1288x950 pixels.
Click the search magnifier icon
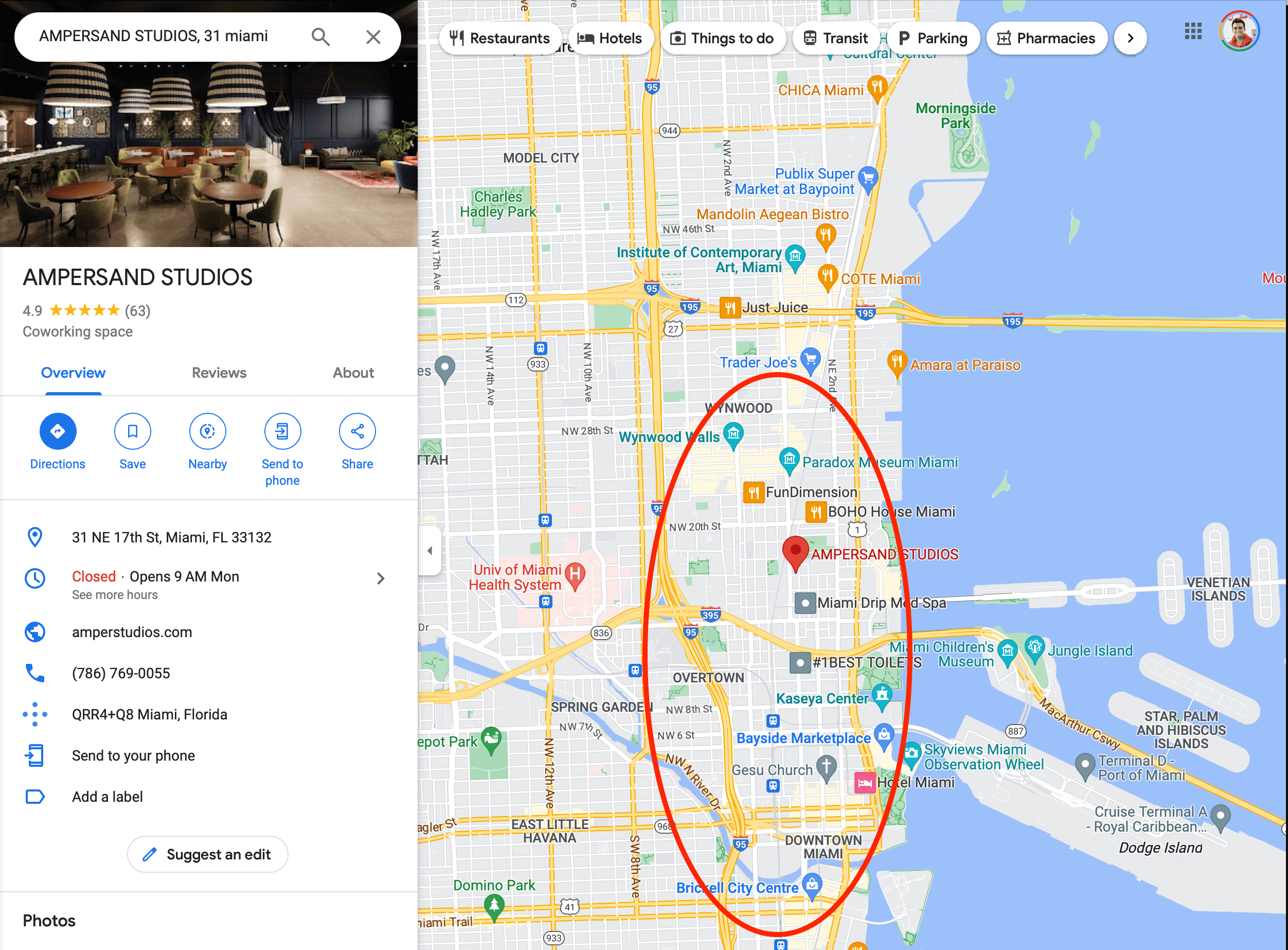[320, 37]
